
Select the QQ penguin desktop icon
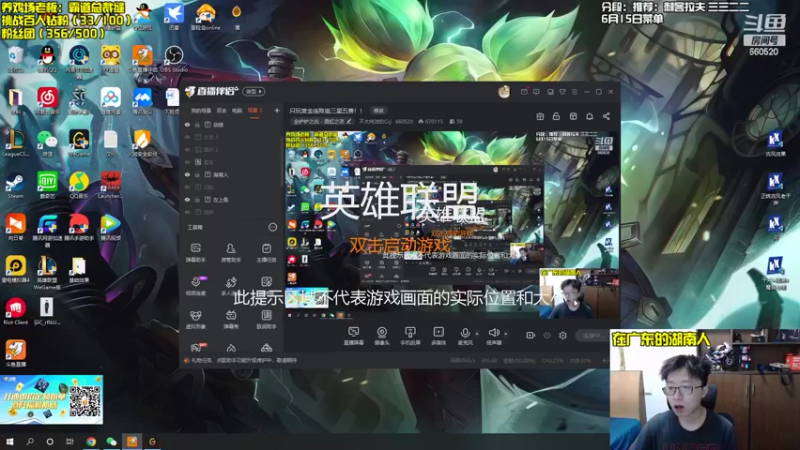coord(47,59)
